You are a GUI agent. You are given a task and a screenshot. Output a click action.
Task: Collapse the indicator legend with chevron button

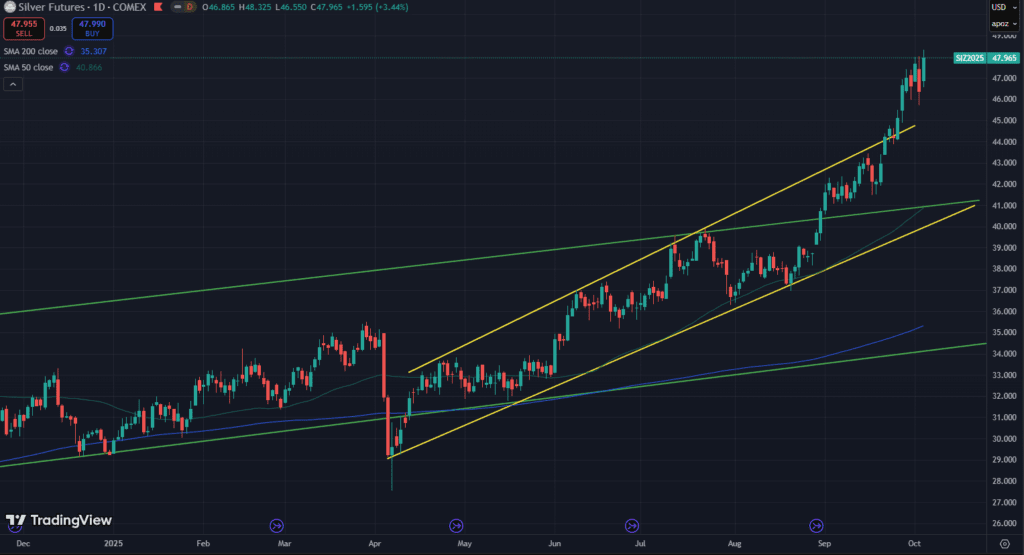tap(13, 85)
